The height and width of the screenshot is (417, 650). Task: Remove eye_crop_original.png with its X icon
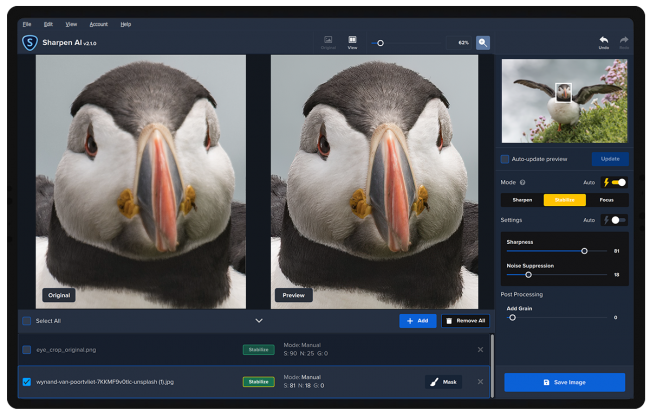480,349
